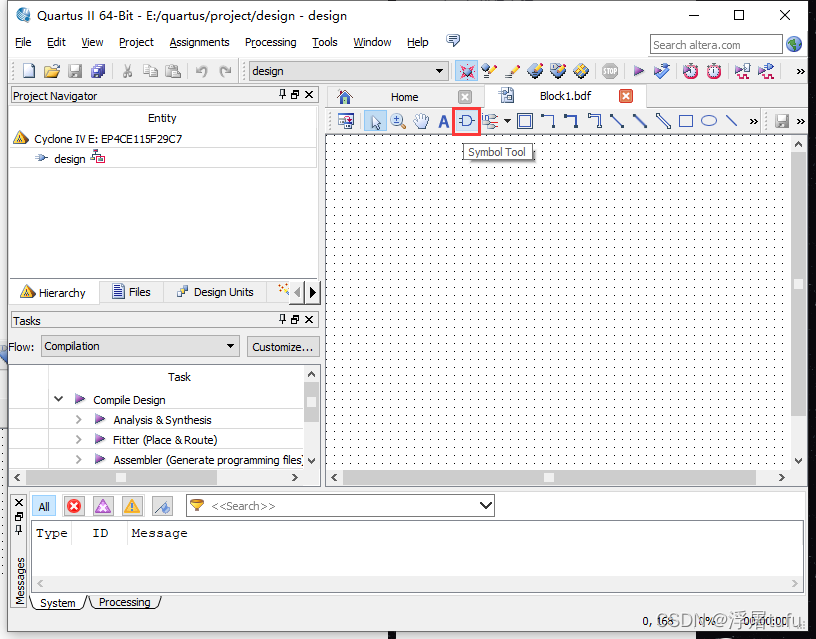Open the Pin Tool dropdown arrow

[x=507, y=122]
